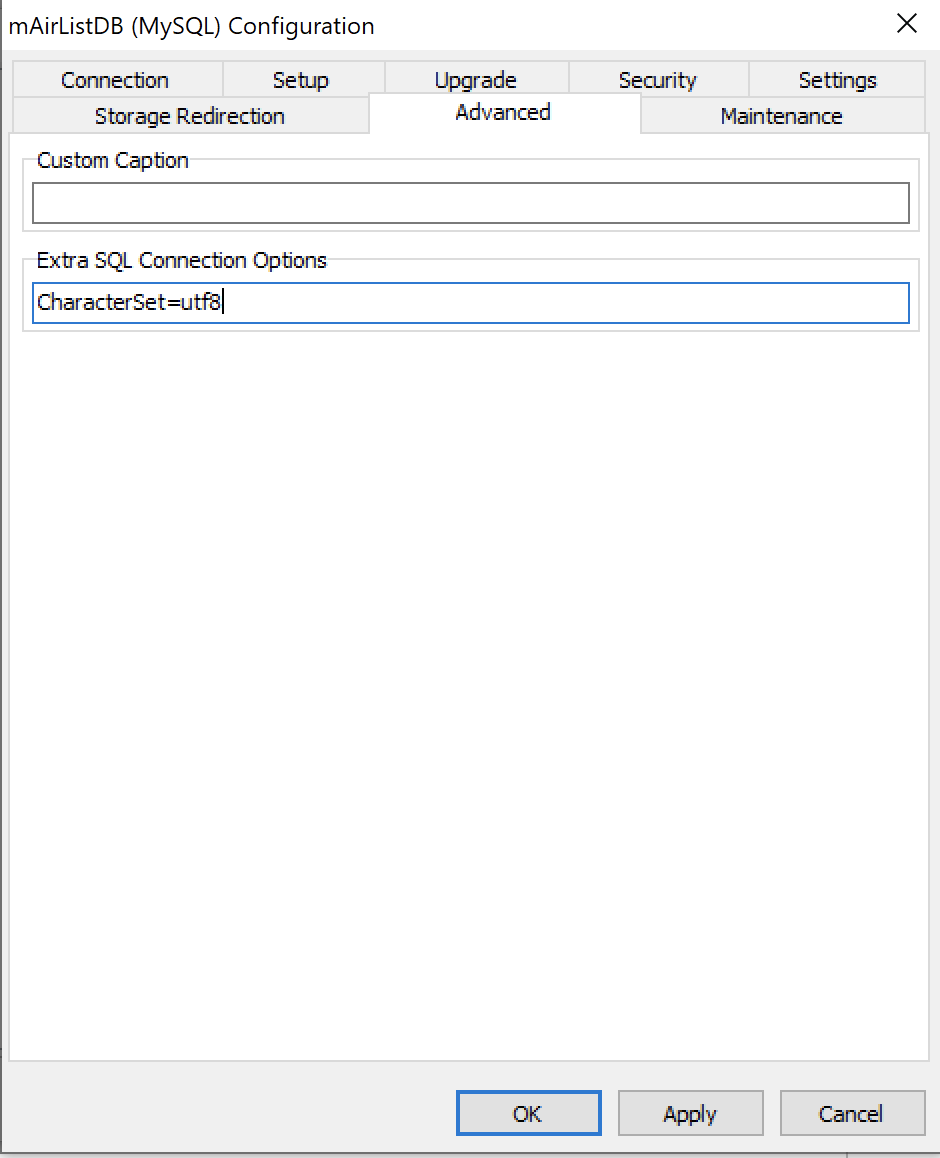Cancel the configuration dialog

click(851, 1114)
